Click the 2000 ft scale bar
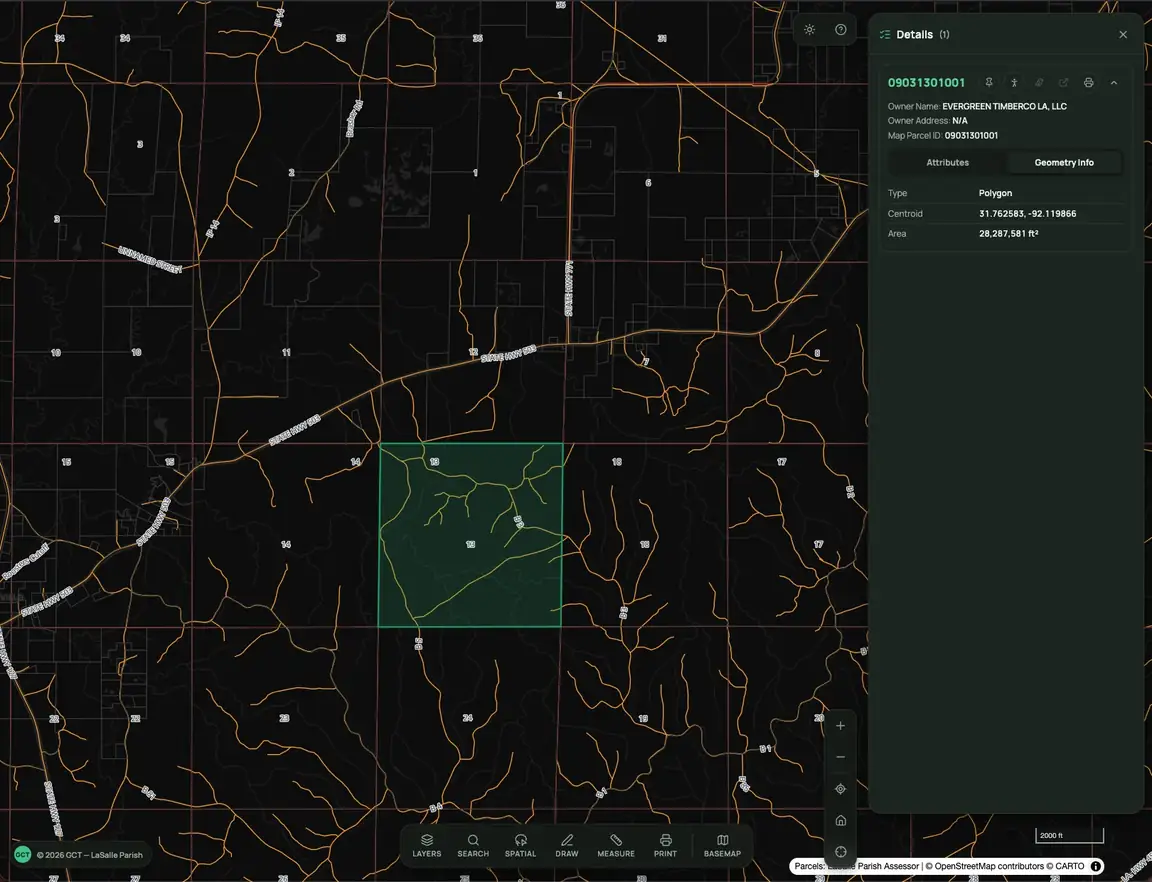This screenshot has width=1152, height=882. (x=1069, y=836)
